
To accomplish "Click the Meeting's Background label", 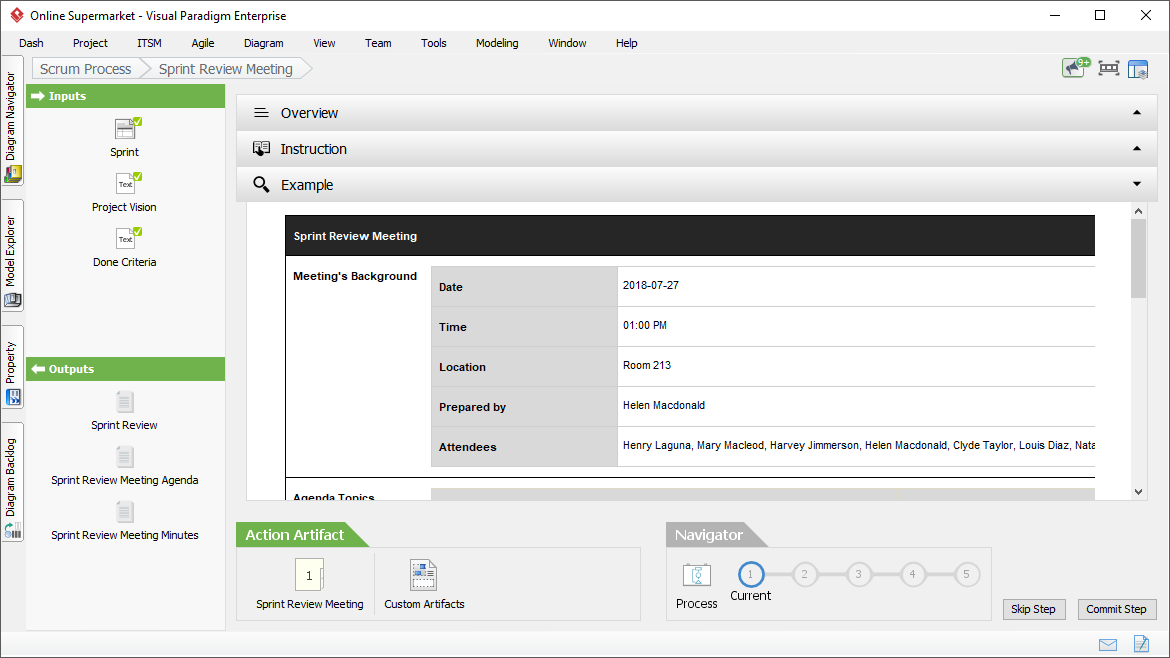I will 355,276.
